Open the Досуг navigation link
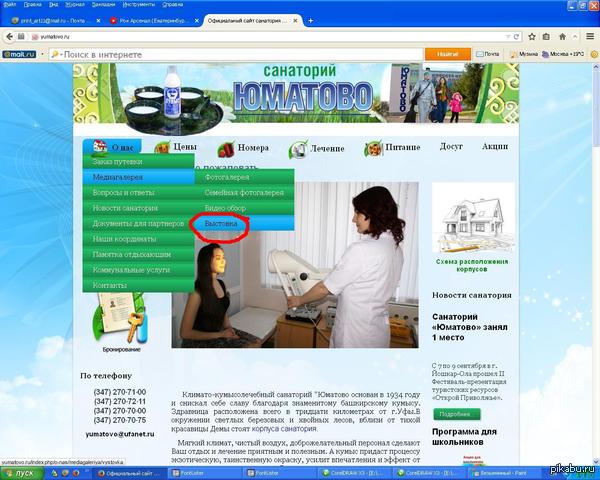This screenshot has height=480, width=600. pyautogui.click(x=451, y=147)
